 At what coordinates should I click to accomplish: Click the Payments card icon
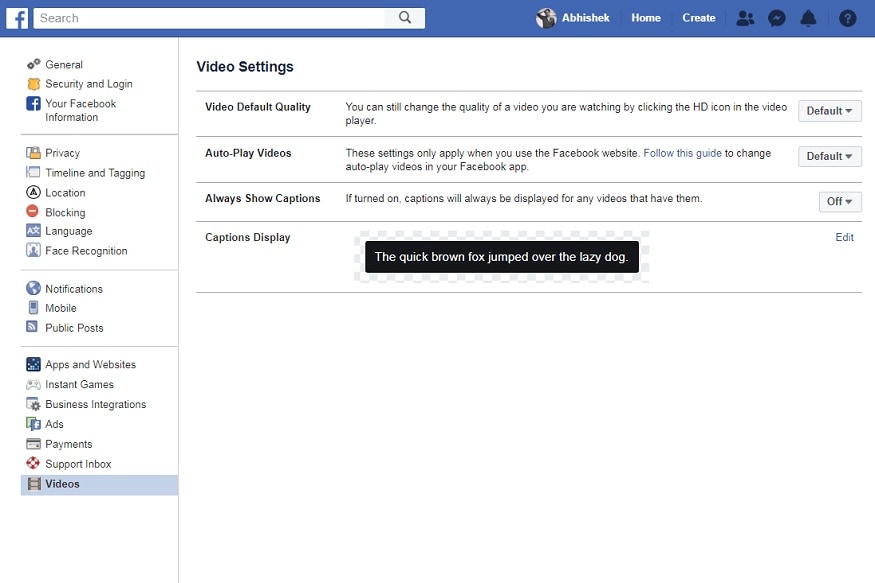click(33, 444)
